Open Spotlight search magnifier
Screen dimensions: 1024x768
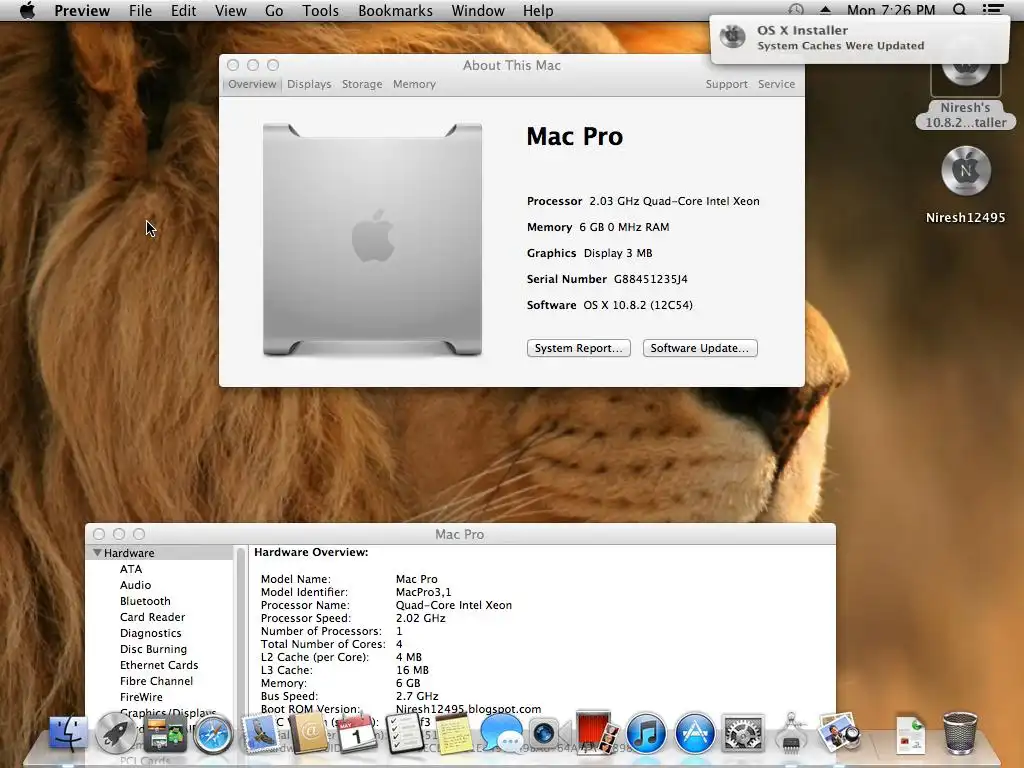959,10
